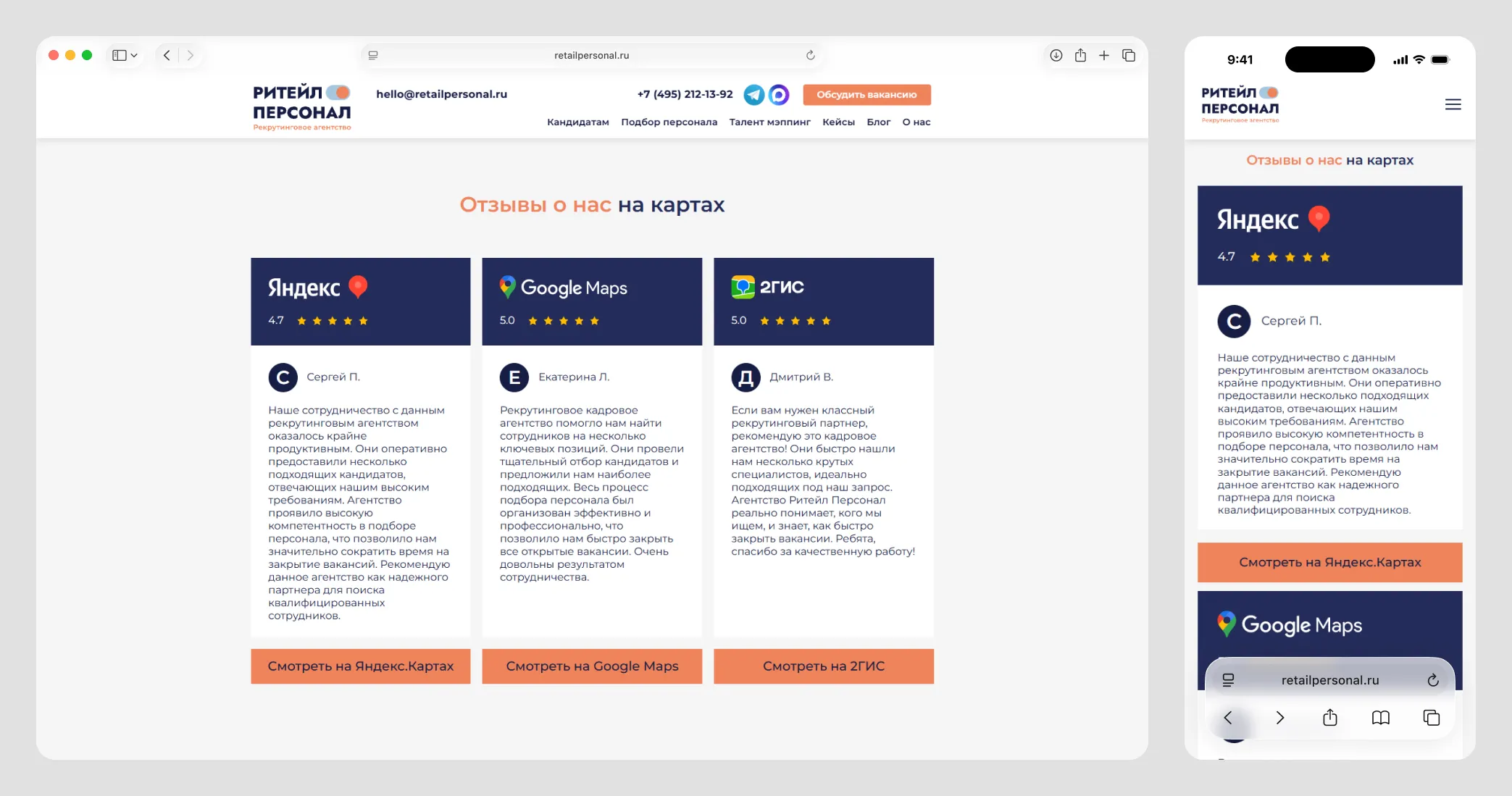Open bookmarks in the mobile browser toolbar
This screenshot has width=1512, height=796.
1381,718
